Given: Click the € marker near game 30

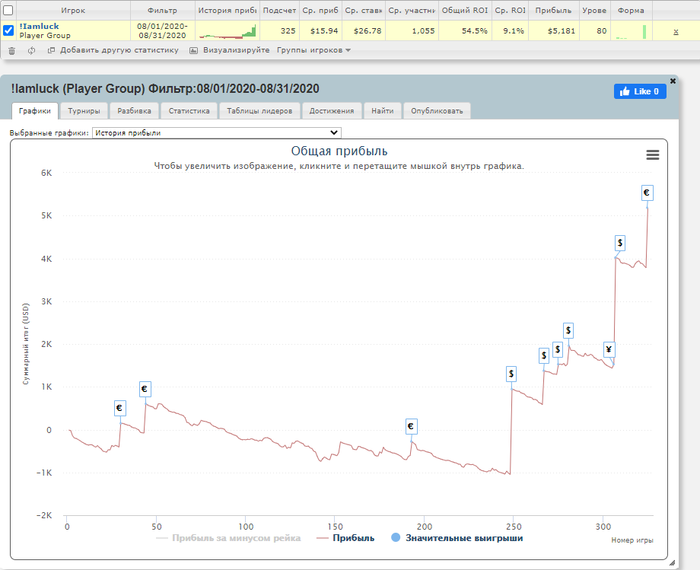Looking at the screenshot, I should (120, 408).
